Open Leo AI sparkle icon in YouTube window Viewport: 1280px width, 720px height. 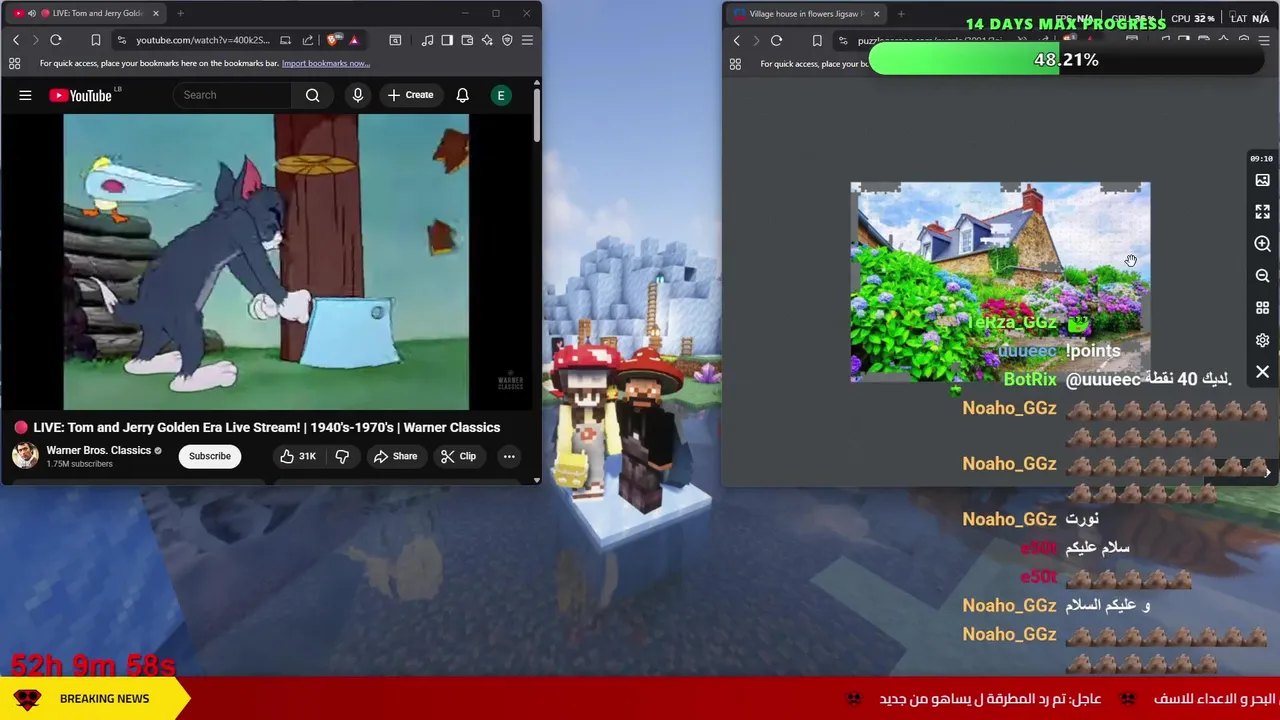pyautogui.click(x=487, y=40)
